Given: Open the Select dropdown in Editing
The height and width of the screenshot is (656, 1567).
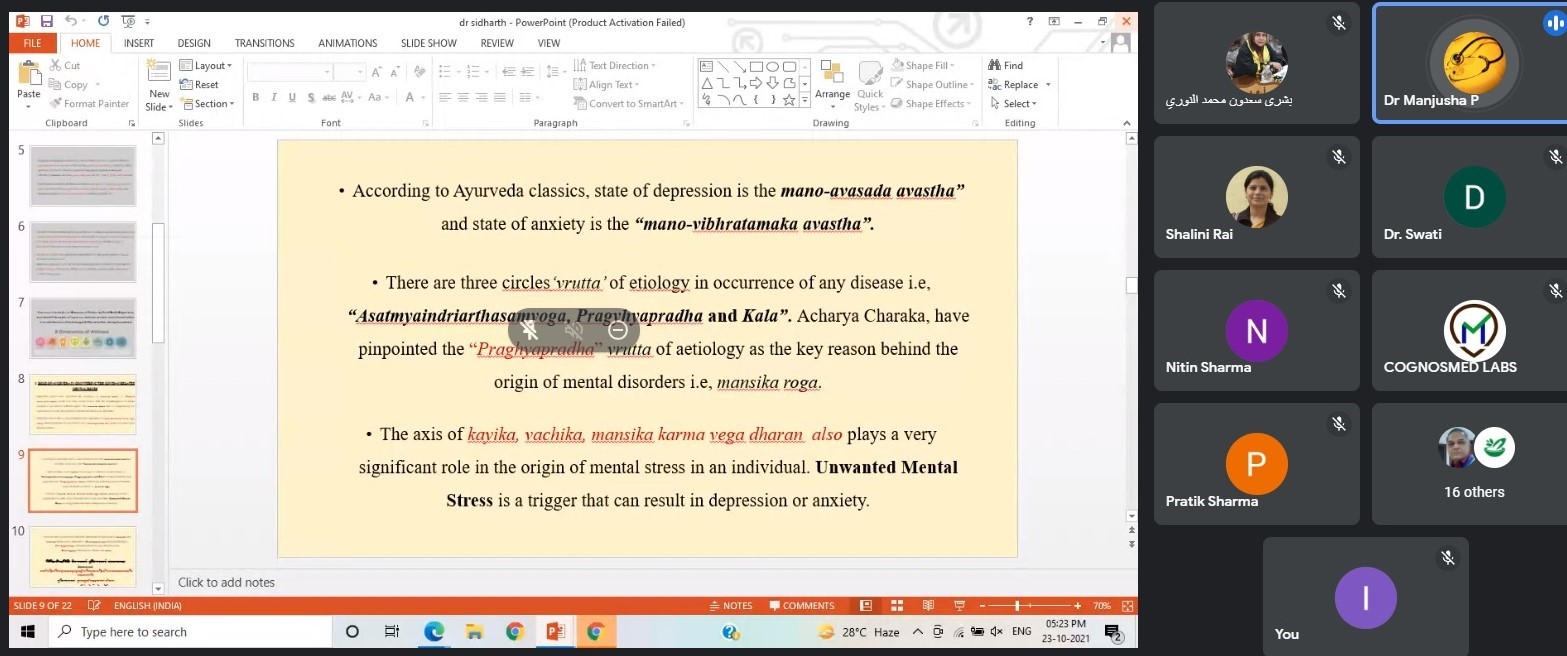Looking at the screenshot, I should tap(1013, 104).
